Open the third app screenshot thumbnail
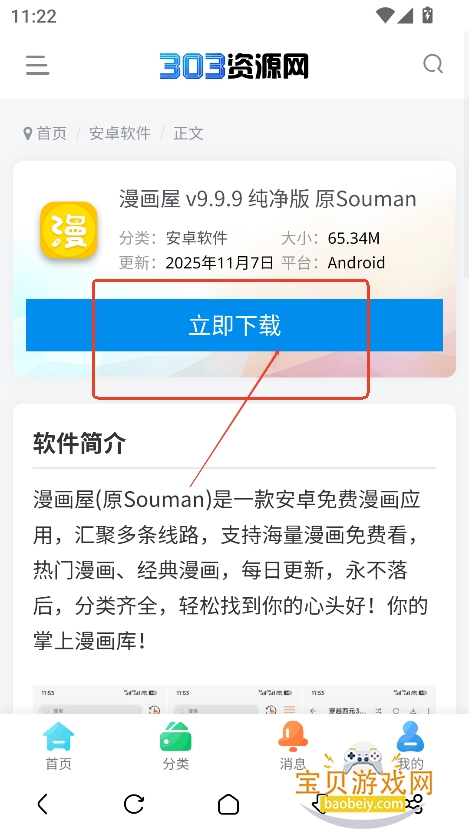Screen dimensions: 469x834 click(370, 699)
